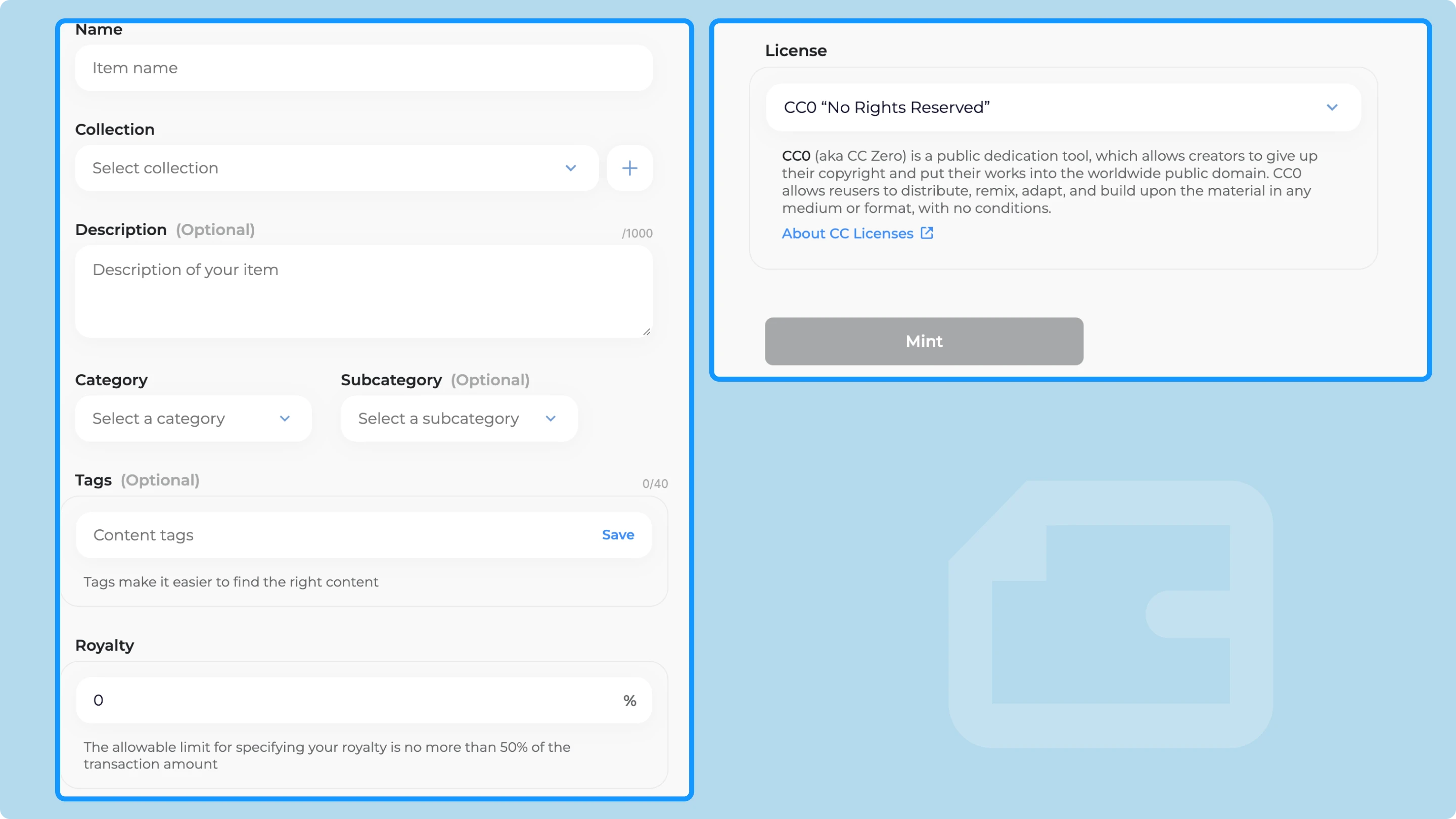Image resolution: width=1456 pixels, height=819 pixels.
Task: Click the Category dropdown arrow icon
Action: (x=286, y=418)
